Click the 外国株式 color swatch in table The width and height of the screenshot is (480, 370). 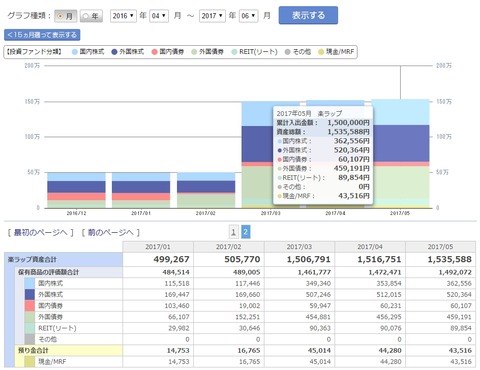point(29,295)
